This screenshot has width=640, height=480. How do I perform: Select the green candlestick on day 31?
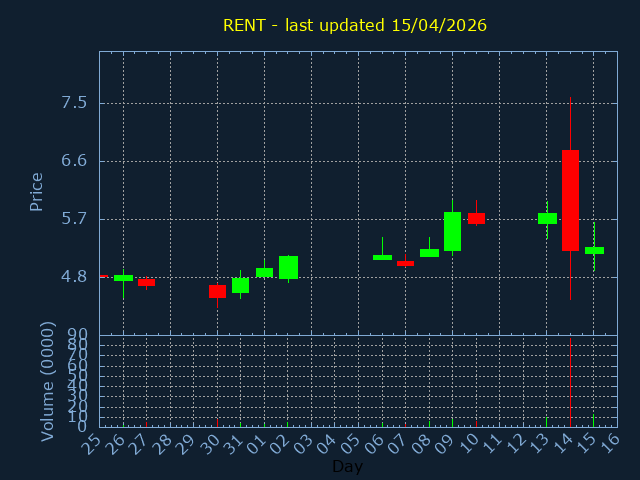point(240,285)
